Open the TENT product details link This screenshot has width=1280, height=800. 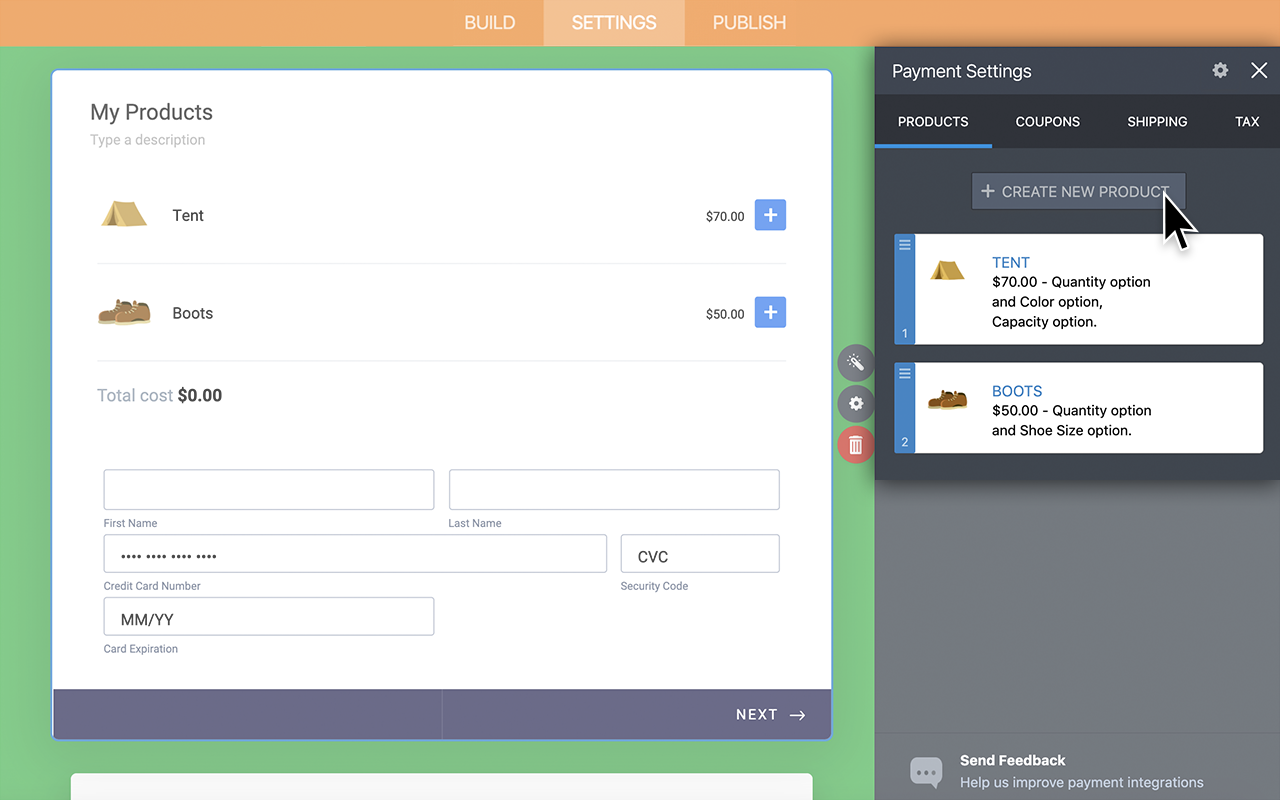[x=1011, y=262]
